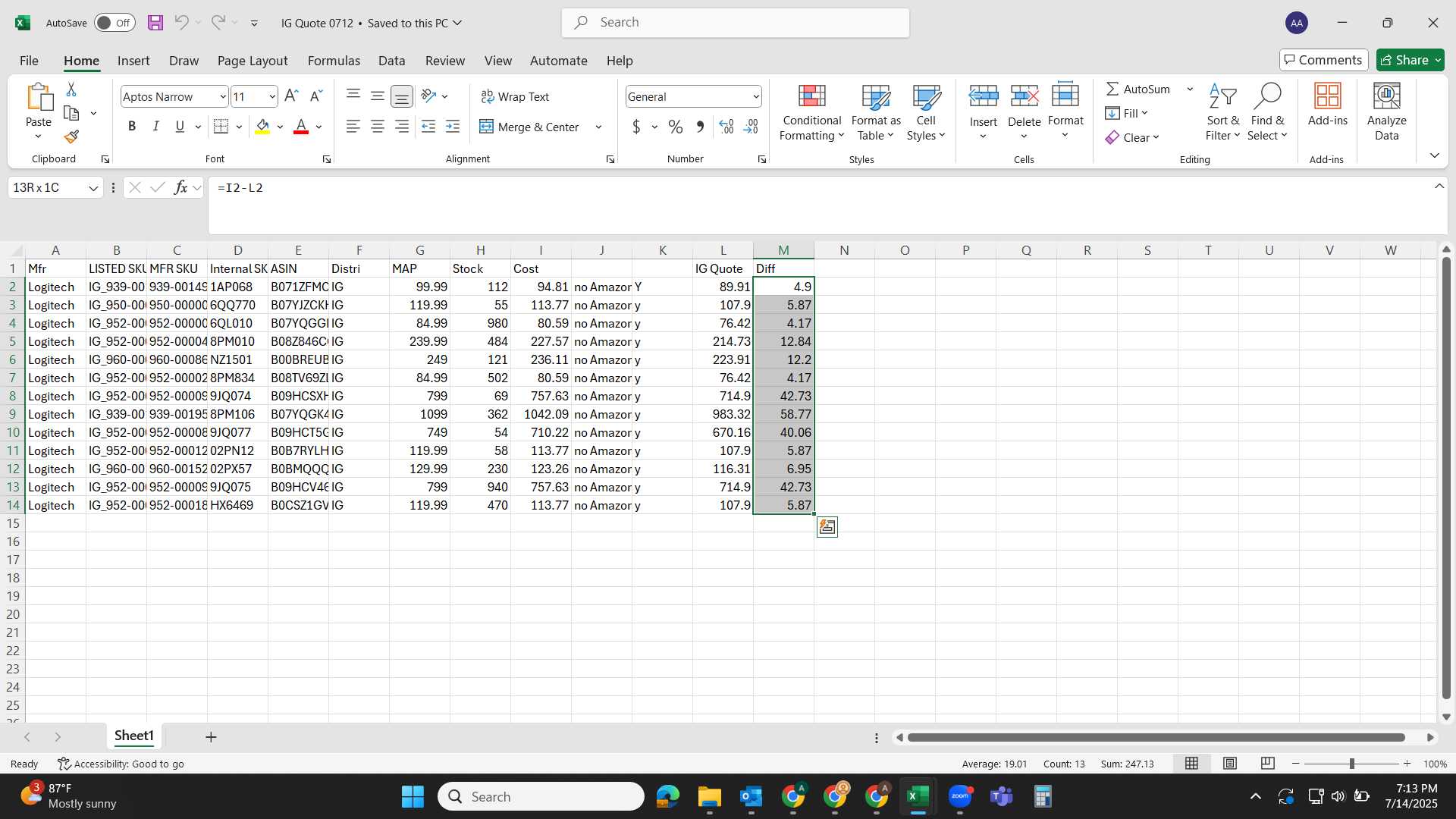
Task: Toggle Center horizontal alignment
Action: tap(378, 127)
